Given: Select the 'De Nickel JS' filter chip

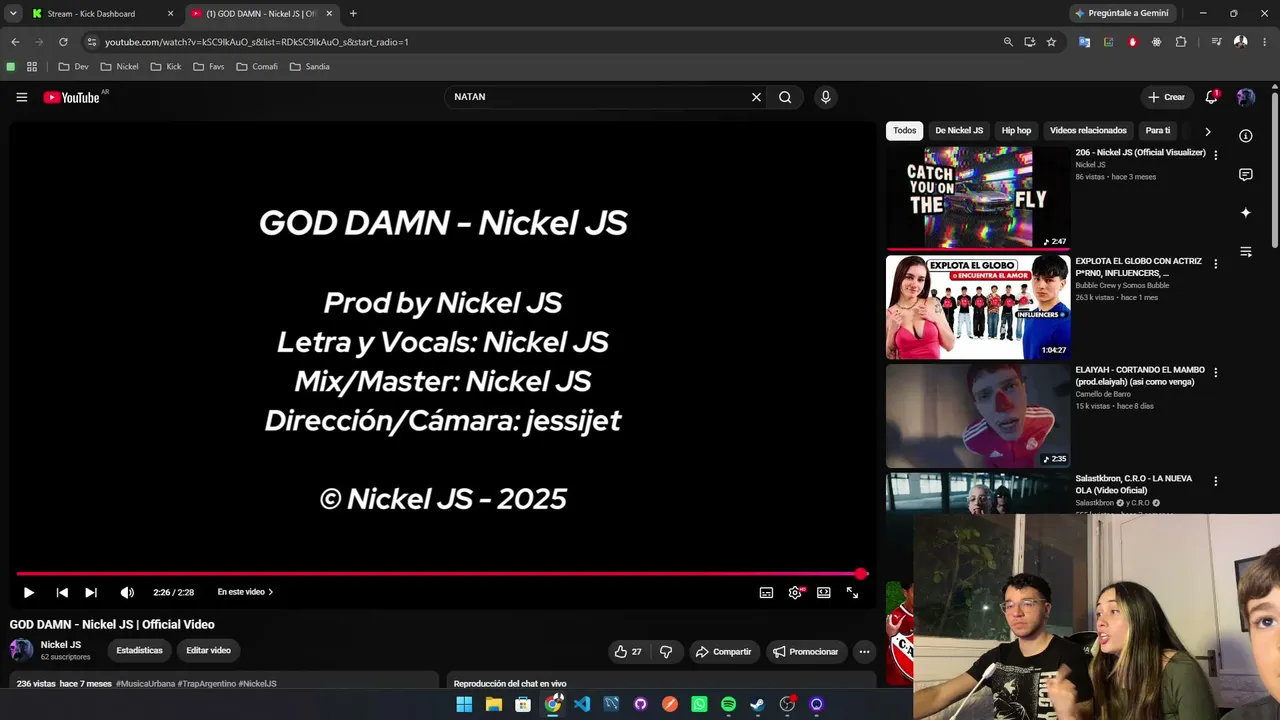Looking at the screenshot, I should pos(959,130).
